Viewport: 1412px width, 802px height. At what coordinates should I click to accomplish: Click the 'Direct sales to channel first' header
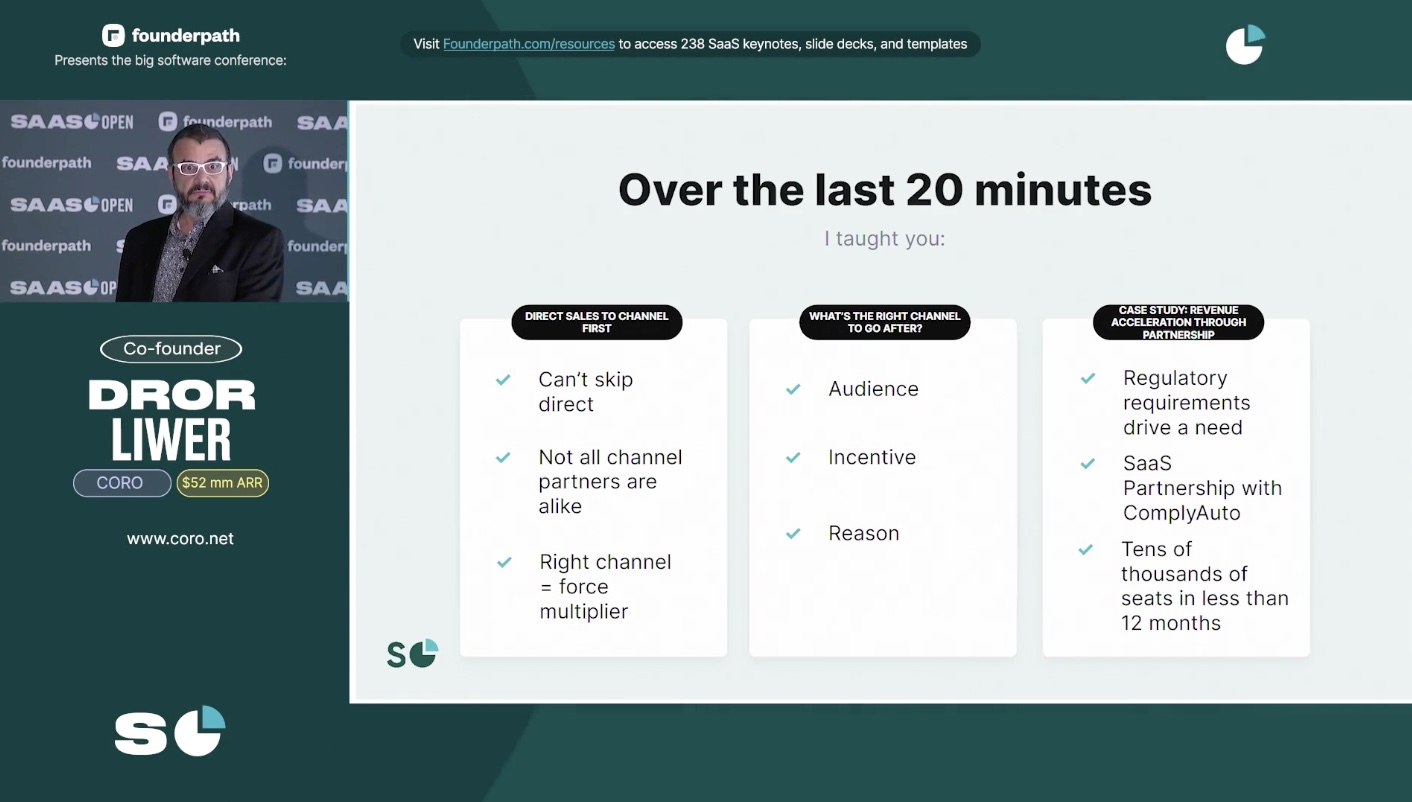click(597, 322)
